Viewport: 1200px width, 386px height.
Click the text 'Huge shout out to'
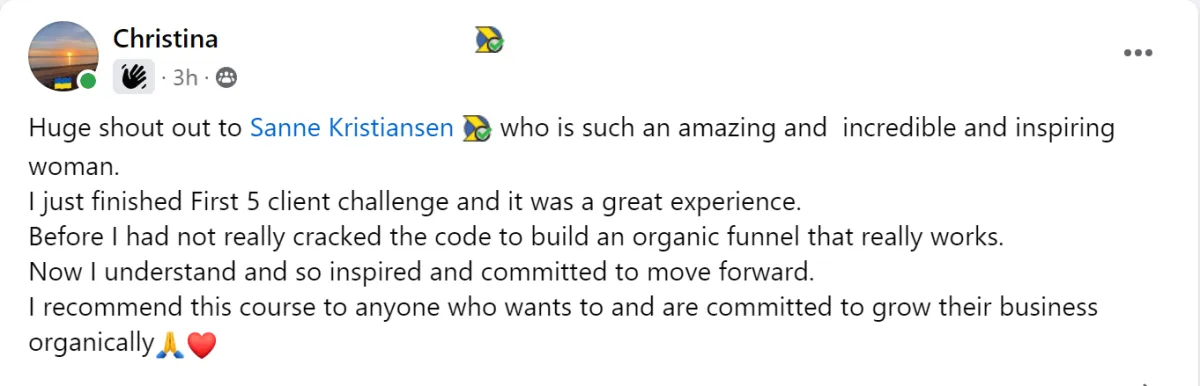pyautogui.click(x=136, y=130)
